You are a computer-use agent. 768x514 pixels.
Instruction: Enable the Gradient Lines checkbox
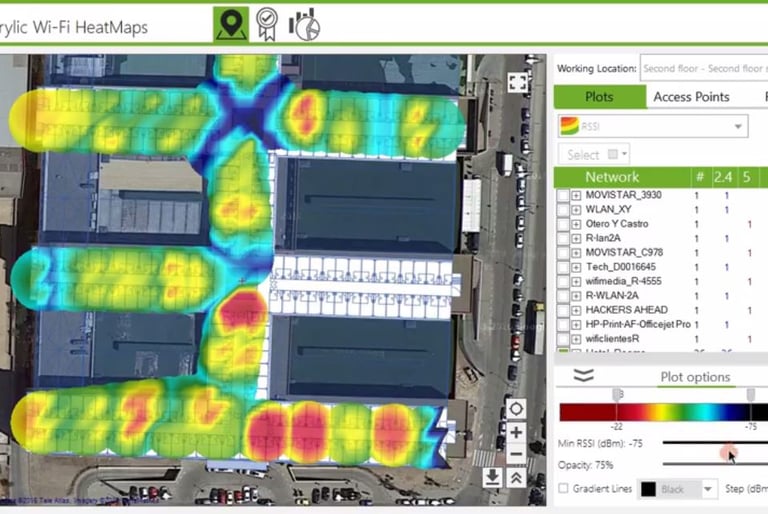(563, 489)
